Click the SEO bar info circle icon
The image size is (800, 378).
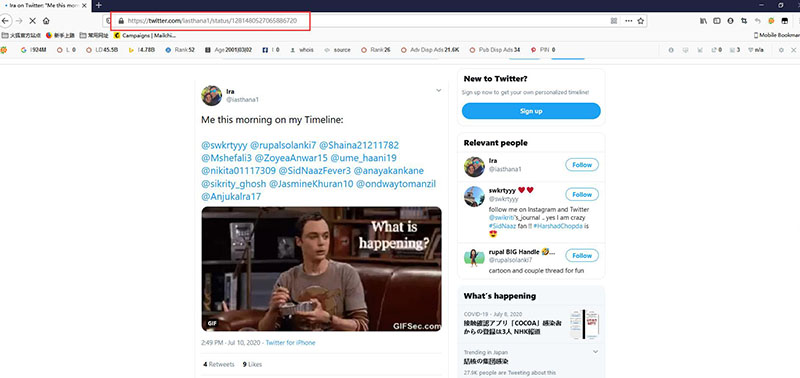[x=671, y=50]
